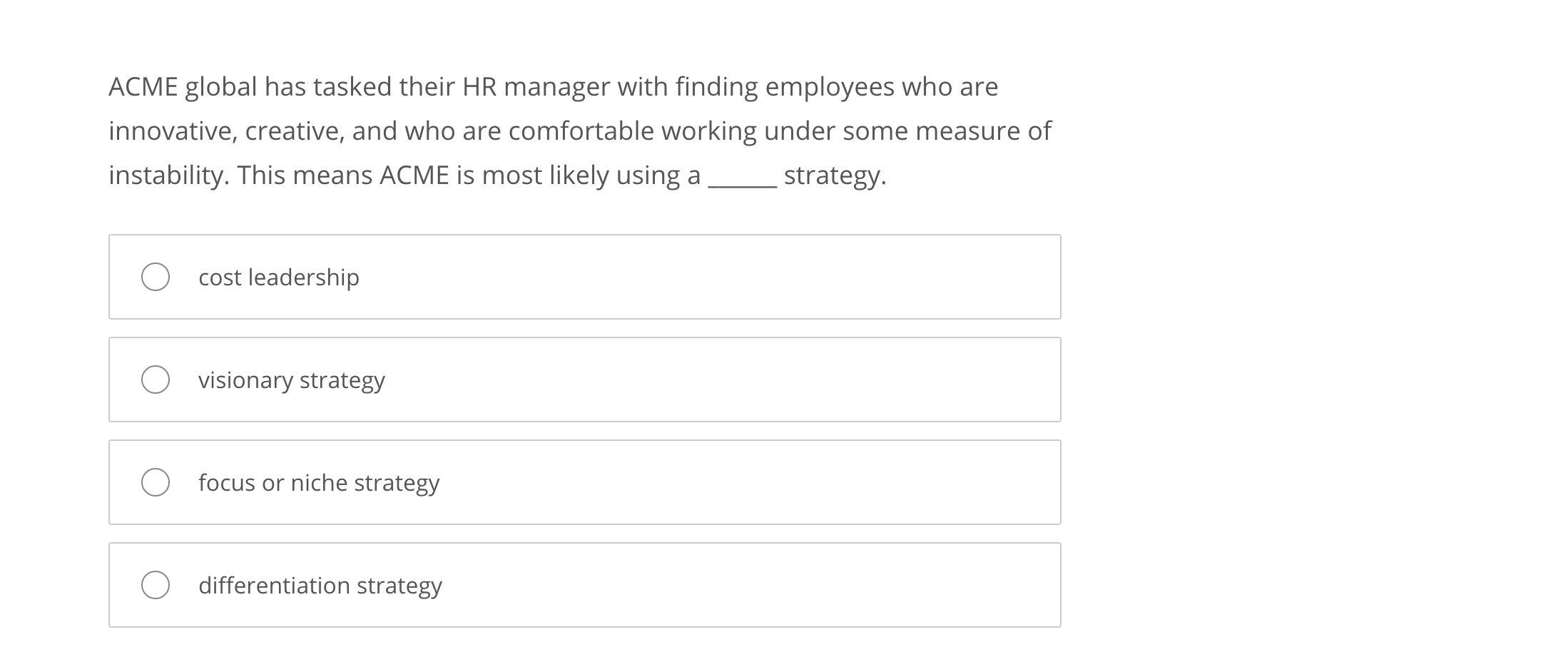Image resolution: width=1568 pixels, height=662 pixels.
Task: Click the cost leadership label text
Action: coord(278,277)
